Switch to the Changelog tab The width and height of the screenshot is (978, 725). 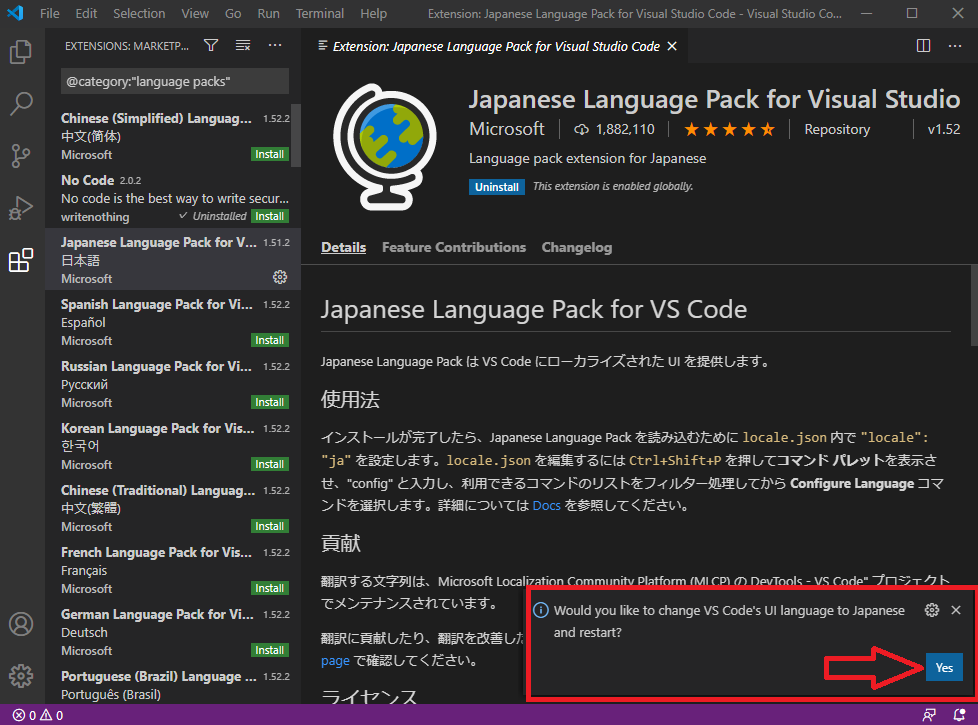point(577,248)
